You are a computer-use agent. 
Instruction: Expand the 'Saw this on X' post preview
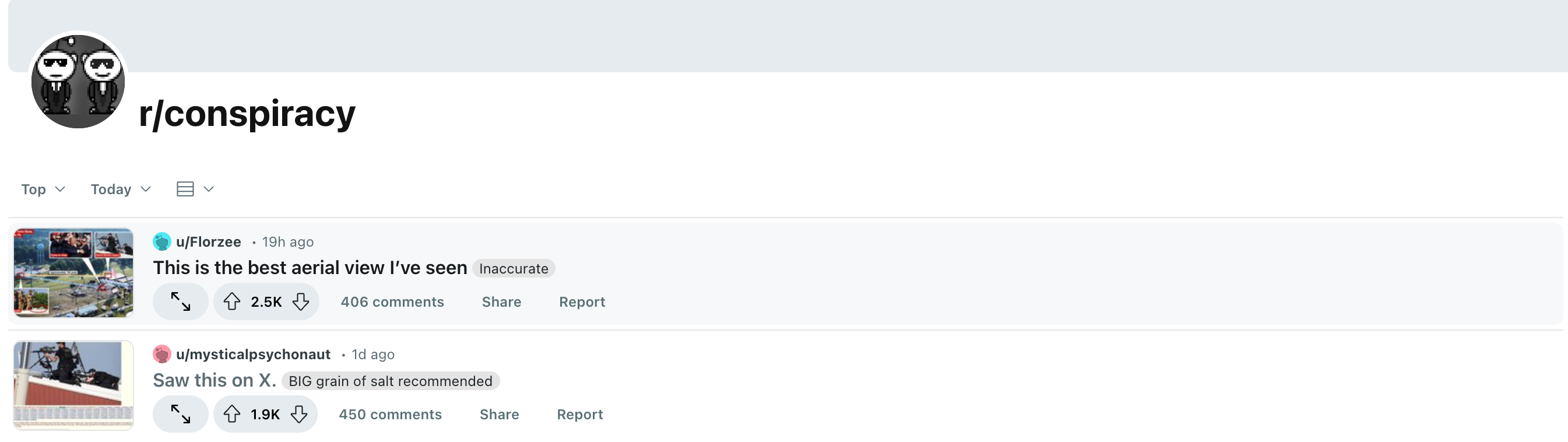pyautogui.click(x=180, y=414)
